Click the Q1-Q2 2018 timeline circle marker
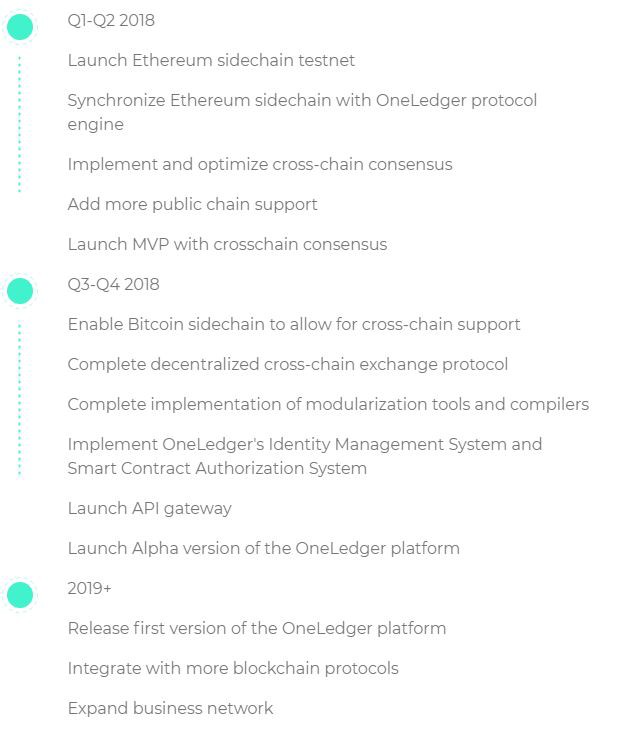 [20, 27]
